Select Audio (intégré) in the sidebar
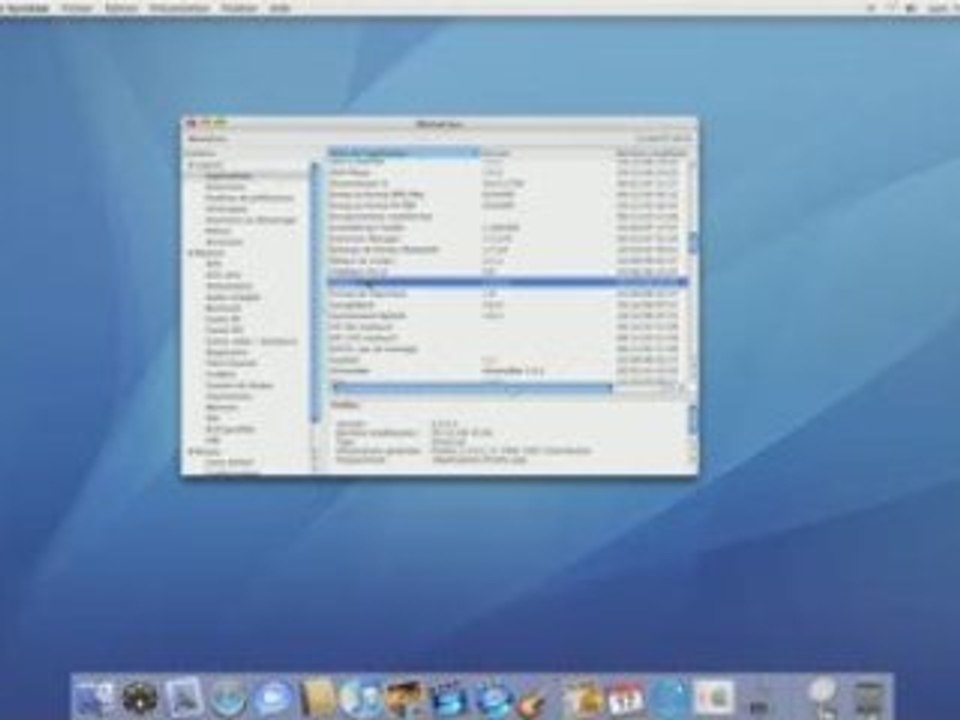 pos(233,297)
